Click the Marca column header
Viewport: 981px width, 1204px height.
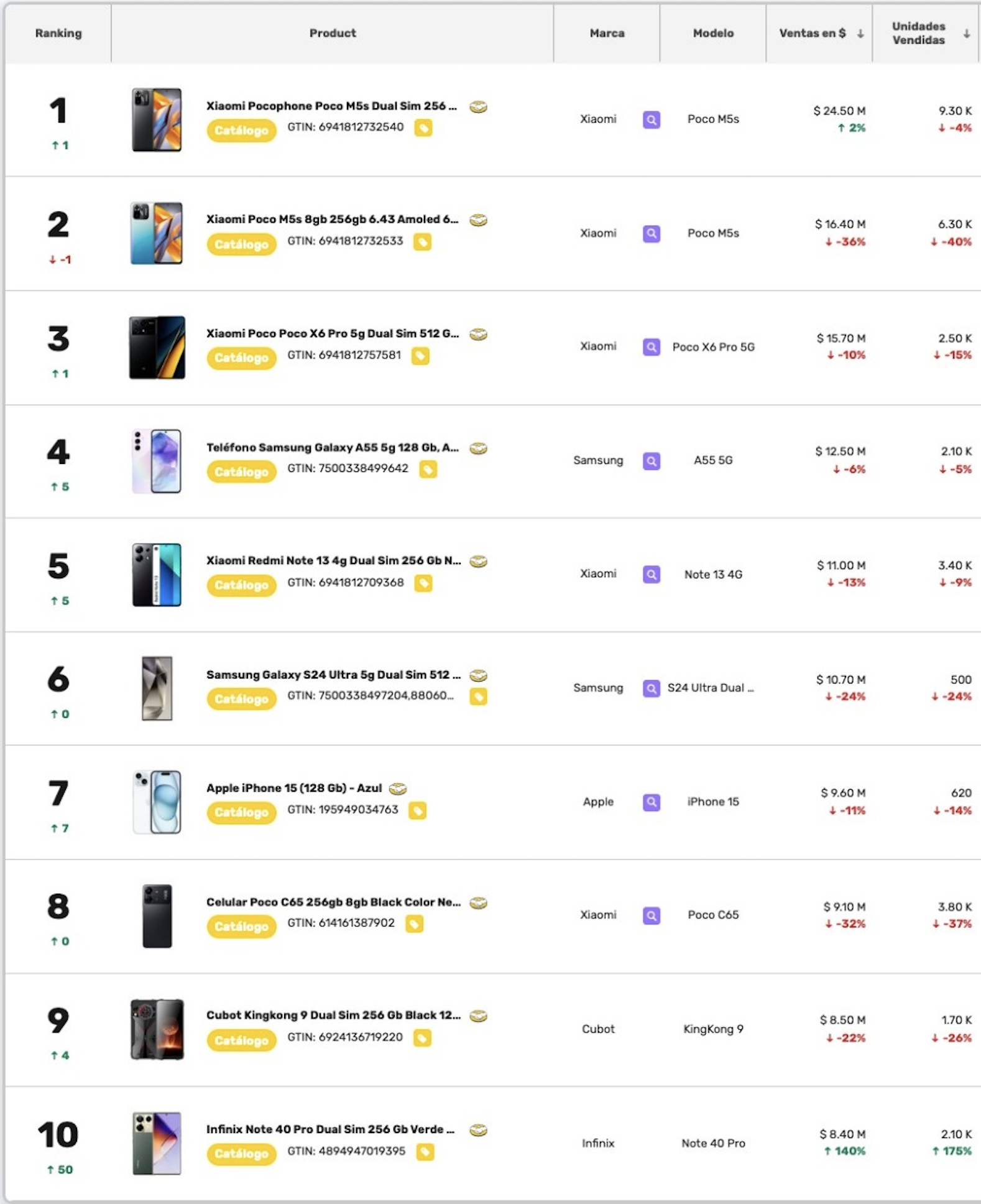click(607, 33)
